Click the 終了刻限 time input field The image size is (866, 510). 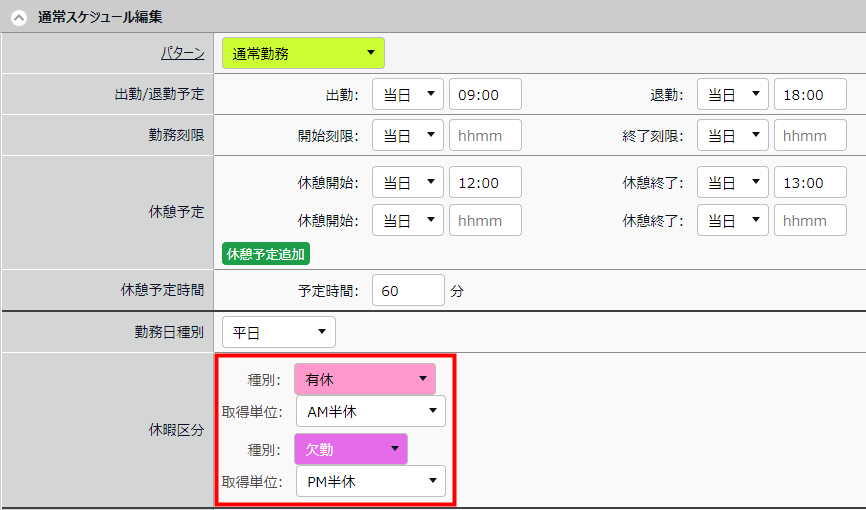[810, 135]
